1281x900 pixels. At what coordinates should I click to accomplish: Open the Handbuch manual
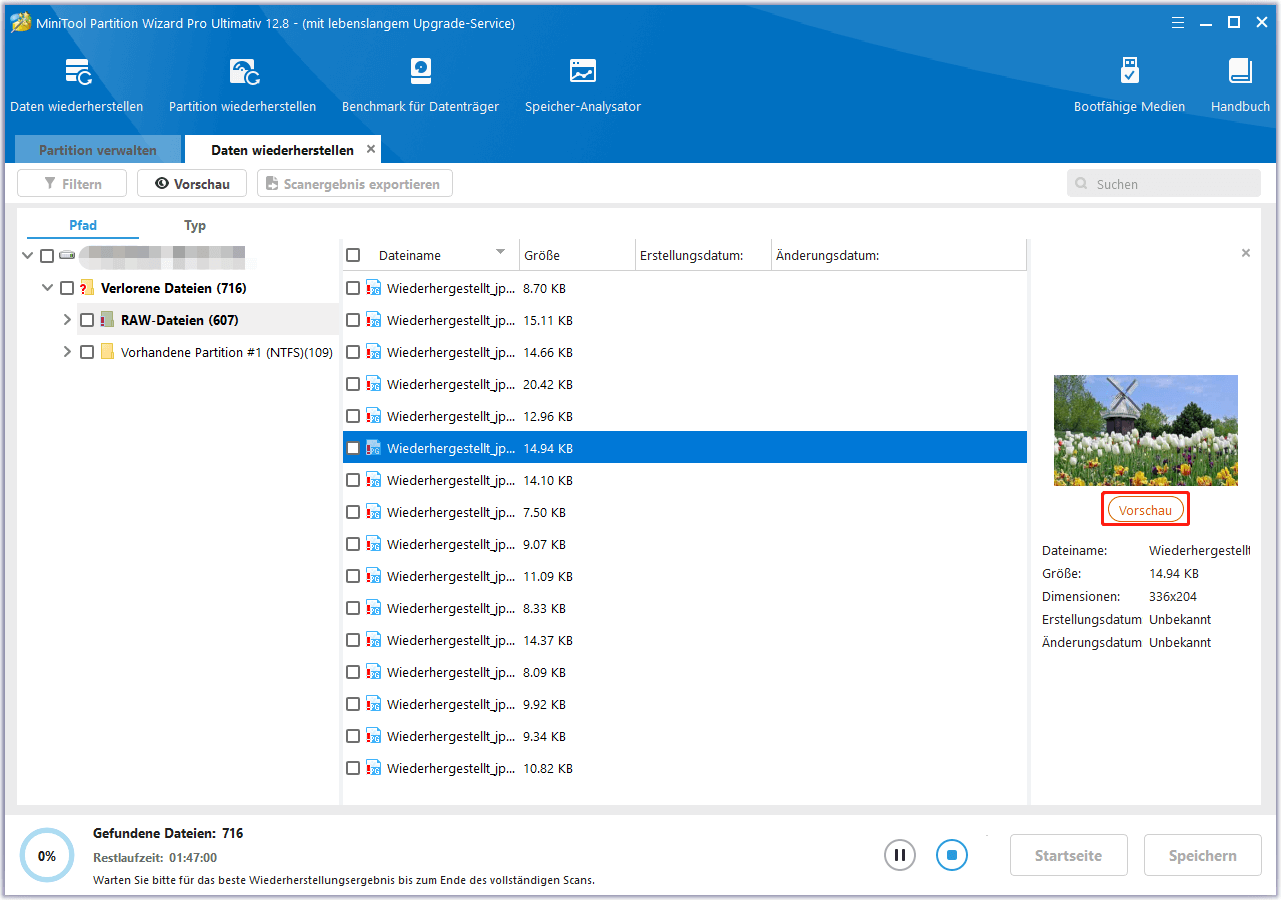click(1240, 85)
